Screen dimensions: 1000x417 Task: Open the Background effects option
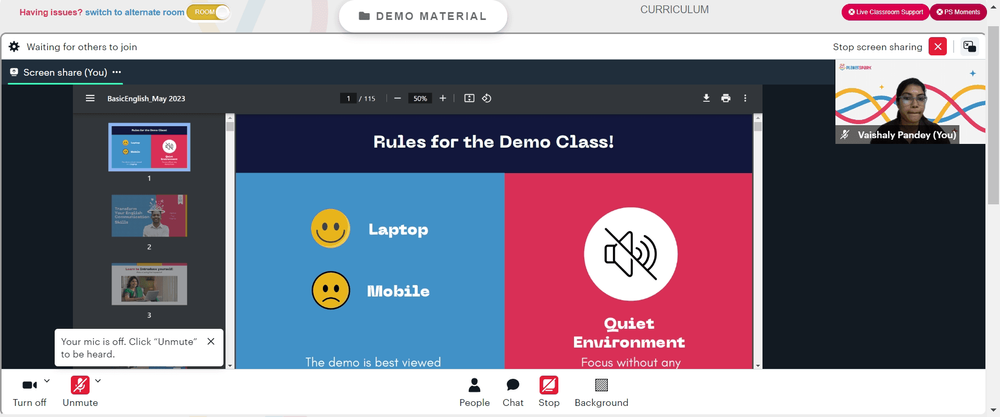click(601, 392)
